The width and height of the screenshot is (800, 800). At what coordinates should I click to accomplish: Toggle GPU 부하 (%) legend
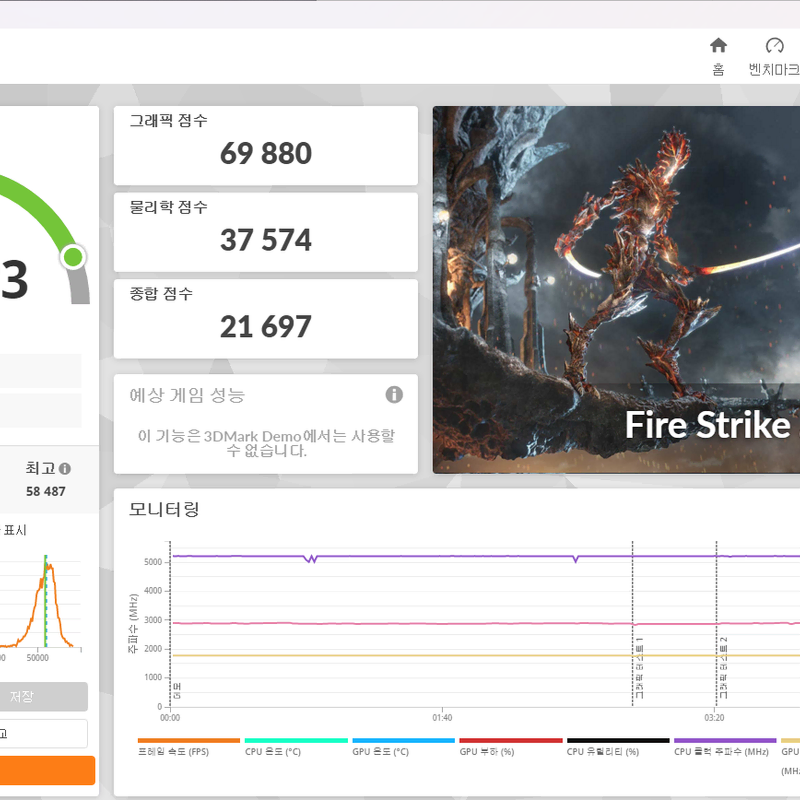point(510,747)
